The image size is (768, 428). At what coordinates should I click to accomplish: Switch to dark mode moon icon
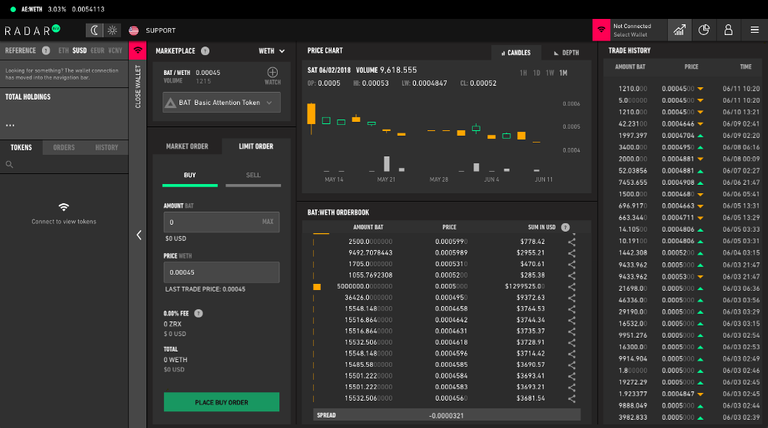tap(94, 30)
